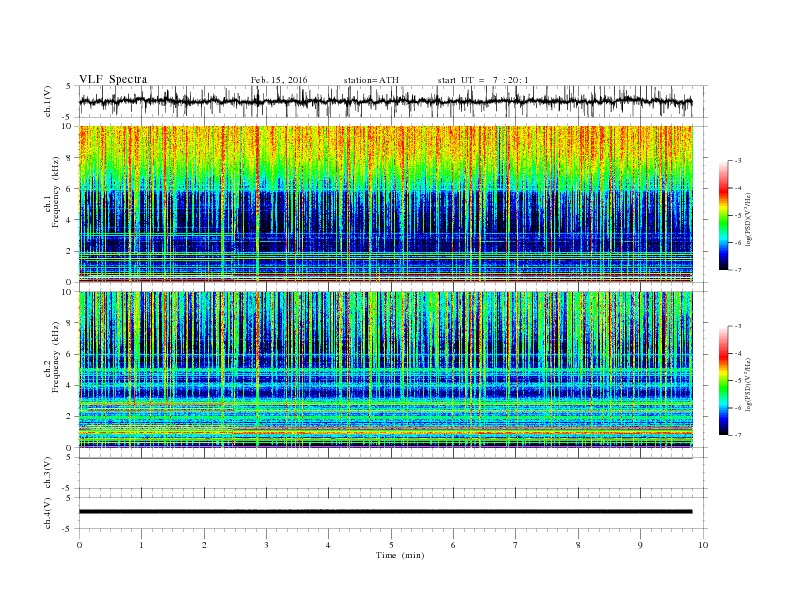Click the 'start UT = 7:20:1' text
The height and width of the screenshot is (612, 792).
pos(483,80)
